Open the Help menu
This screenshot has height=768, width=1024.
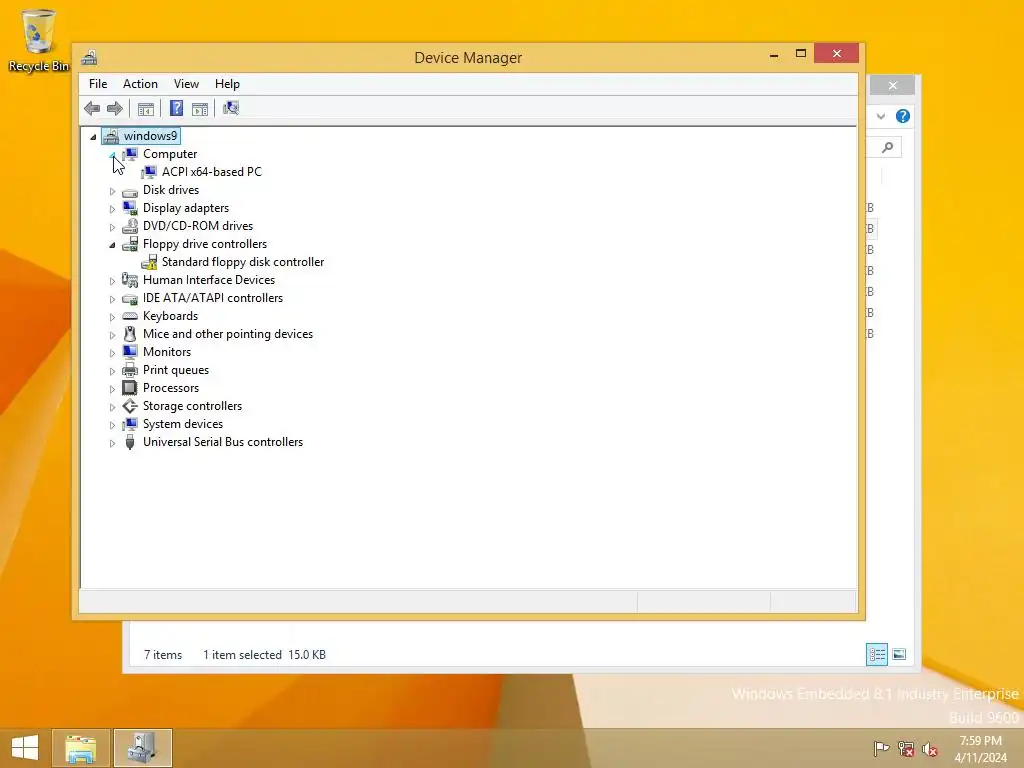[227, 84]
